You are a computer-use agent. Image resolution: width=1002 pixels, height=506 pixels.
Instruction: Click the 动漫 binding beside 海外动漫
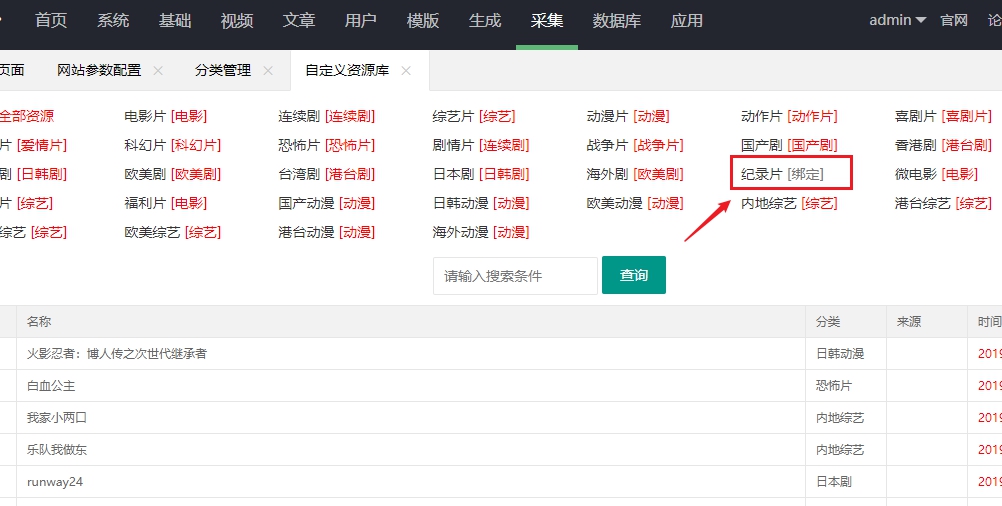click(x=513, y=233)
